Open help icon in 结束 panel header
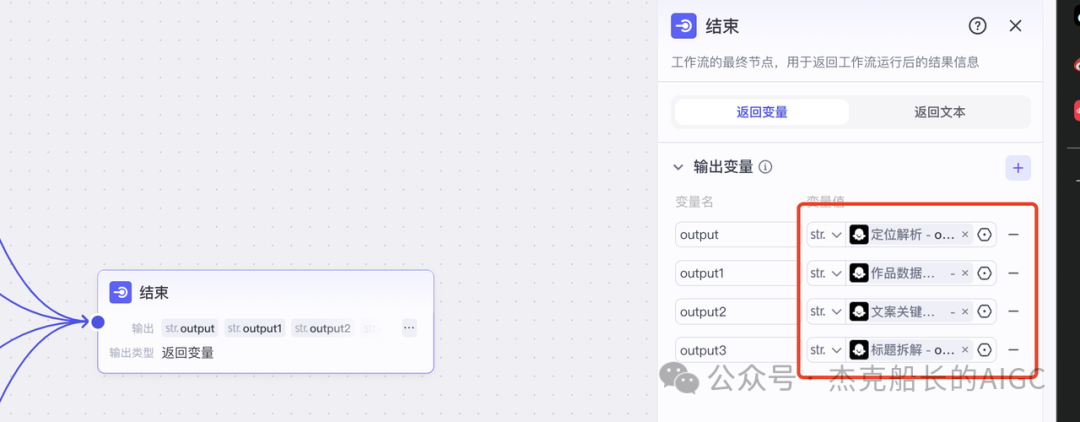1080x422 pixels. [977, 26]
